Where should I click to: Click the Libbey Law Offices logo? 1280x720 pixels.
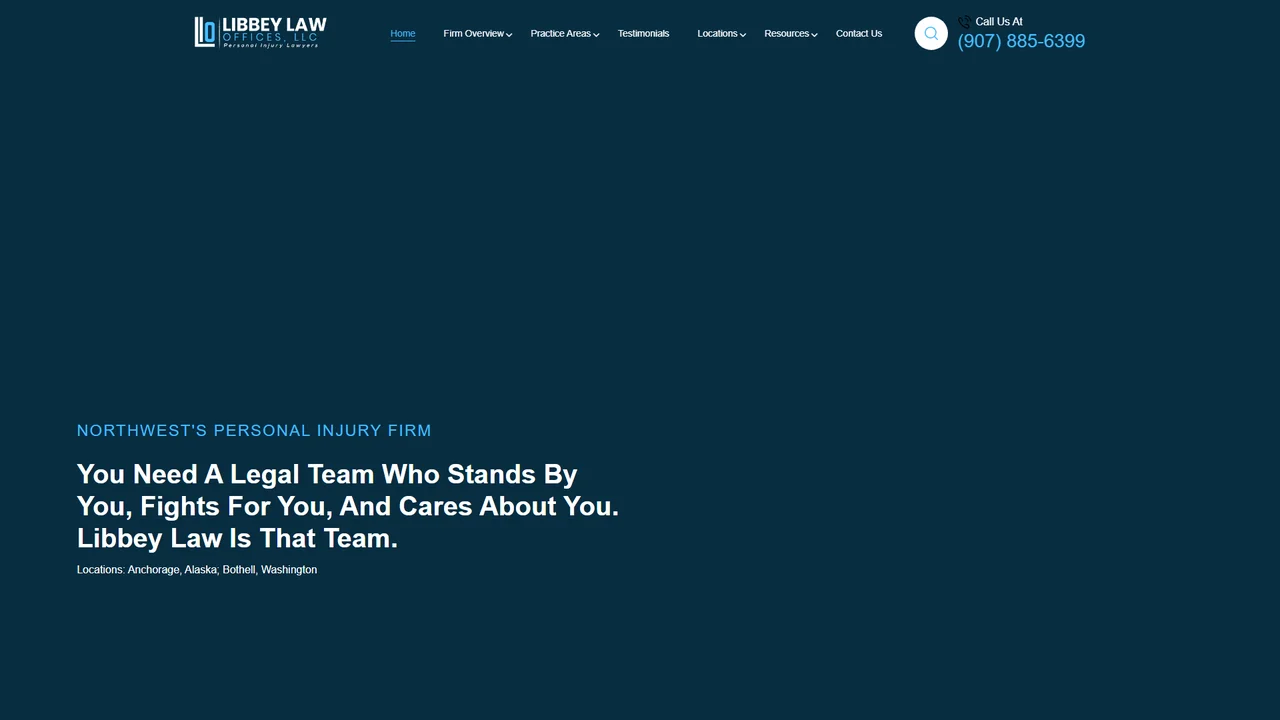(x=260, y=32)
